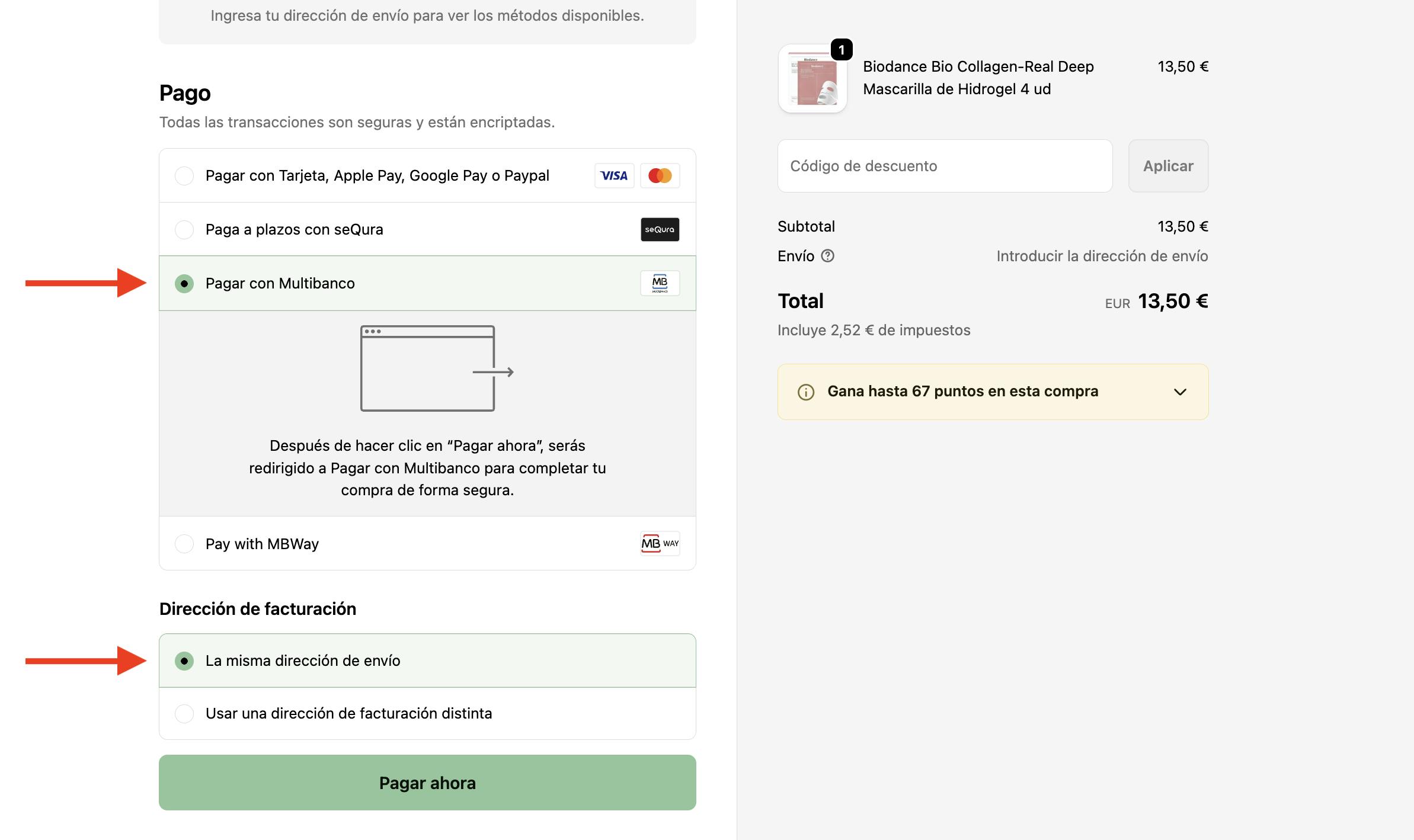Choose the Pay with MBWay radio option
1414x840 pixels.
[184, 544]
